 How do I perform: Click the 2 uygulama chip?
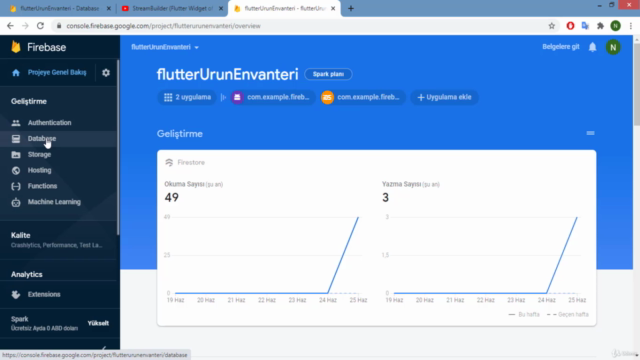point(187,97)
